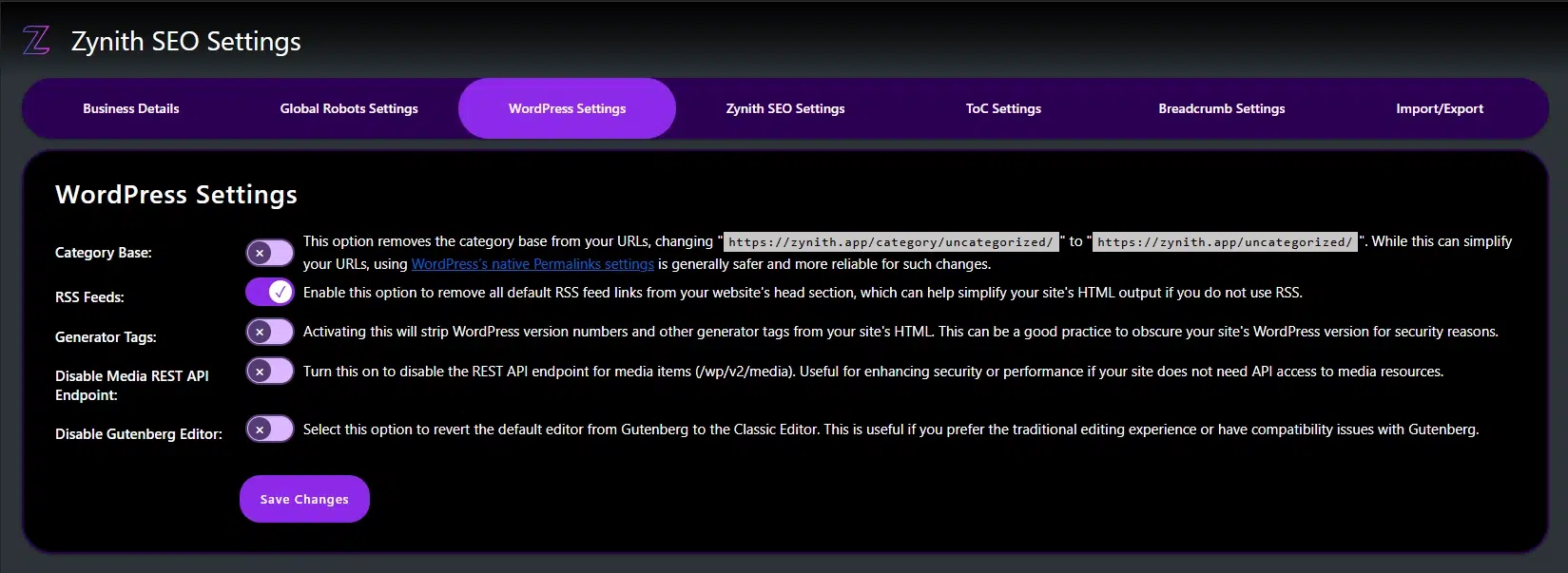Follow the WordPress's native Permalinks settings link

[x=532, y=264]
